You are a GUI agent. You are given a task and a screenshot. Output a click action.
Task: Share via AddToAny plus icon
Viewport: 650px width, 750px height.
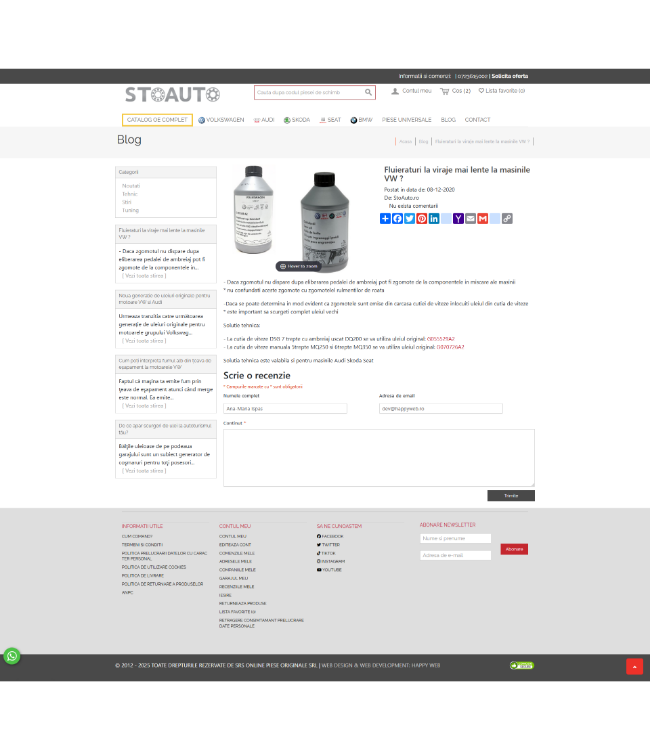[x=385, y=219]
